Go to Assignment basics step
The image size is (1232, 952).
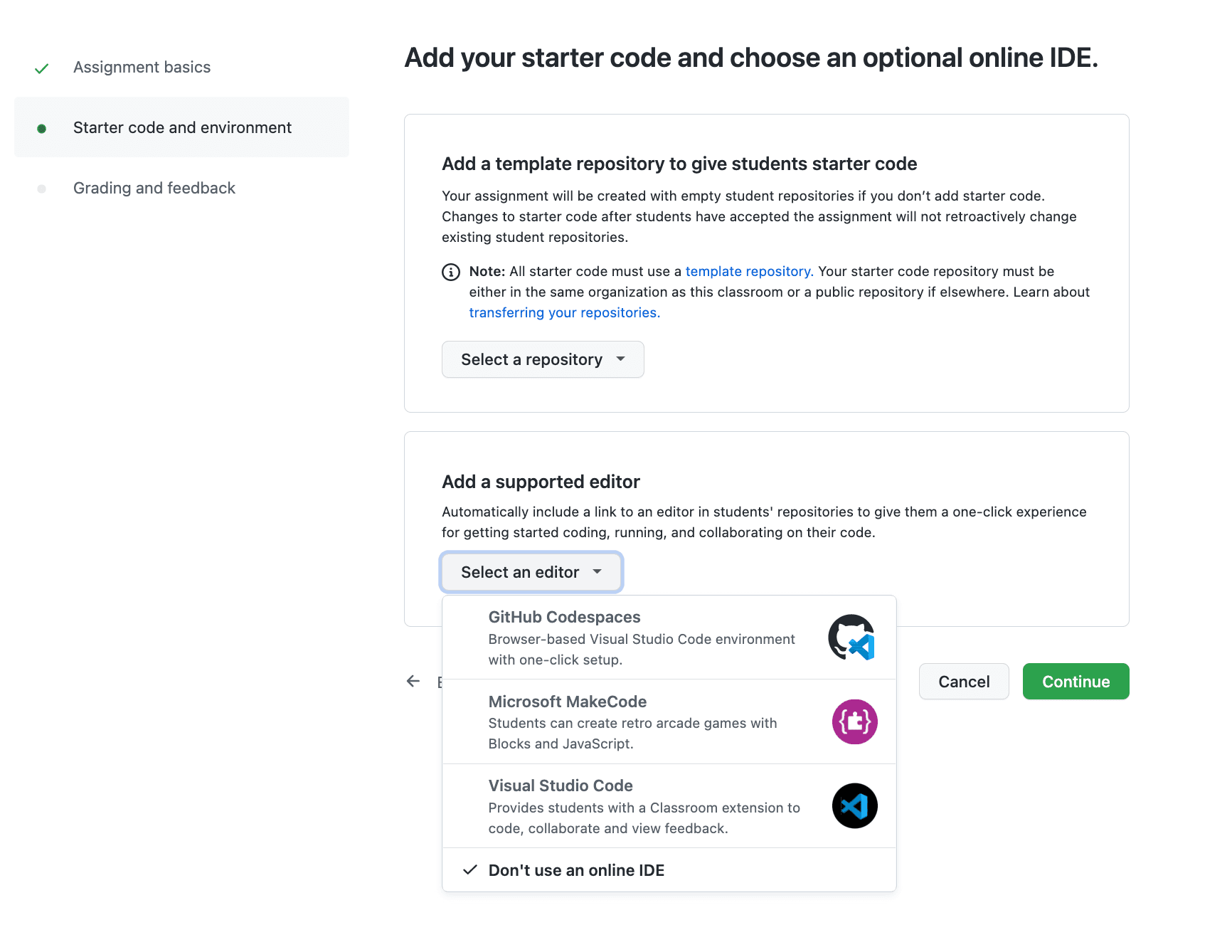pyautogui.click(x=142, y=67)
